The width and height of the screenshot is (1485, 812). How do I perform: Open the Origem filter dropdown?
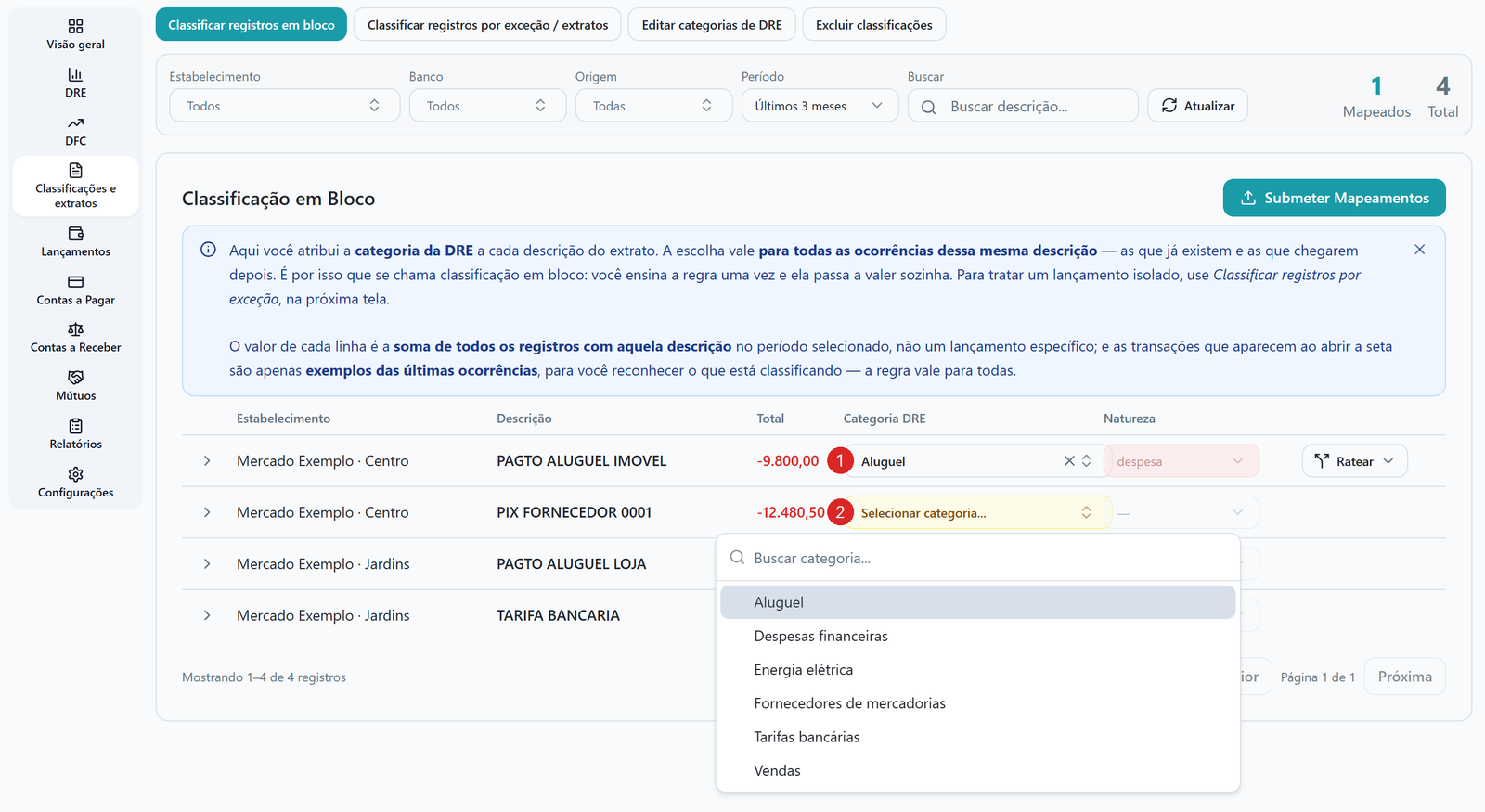coord(653,106)
